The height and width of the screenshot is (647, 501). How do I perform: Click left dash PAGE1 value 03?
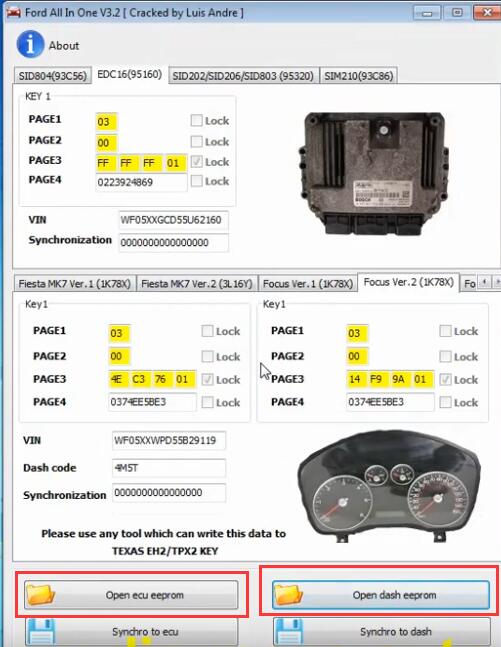[x=119, y=333]
